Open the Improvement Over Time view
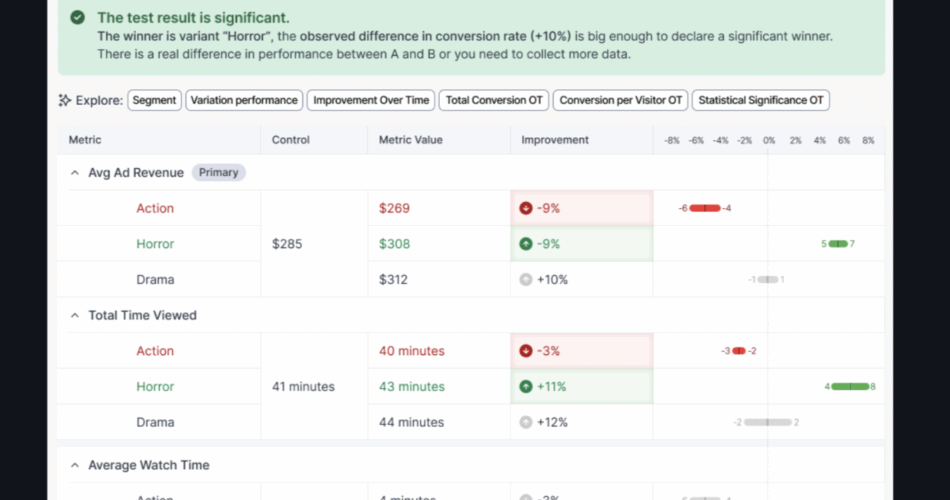 [371, 100]
